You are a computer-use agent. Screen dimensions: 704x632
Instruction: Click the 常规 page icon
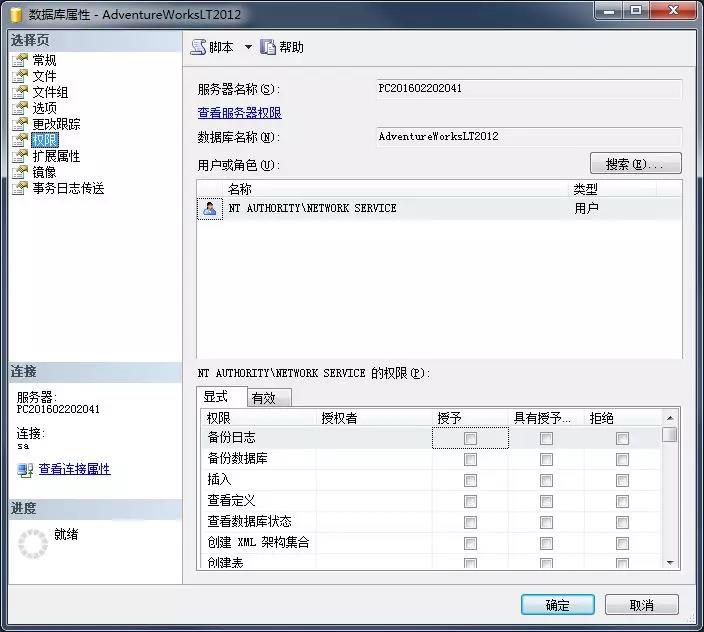pos(20,60)
